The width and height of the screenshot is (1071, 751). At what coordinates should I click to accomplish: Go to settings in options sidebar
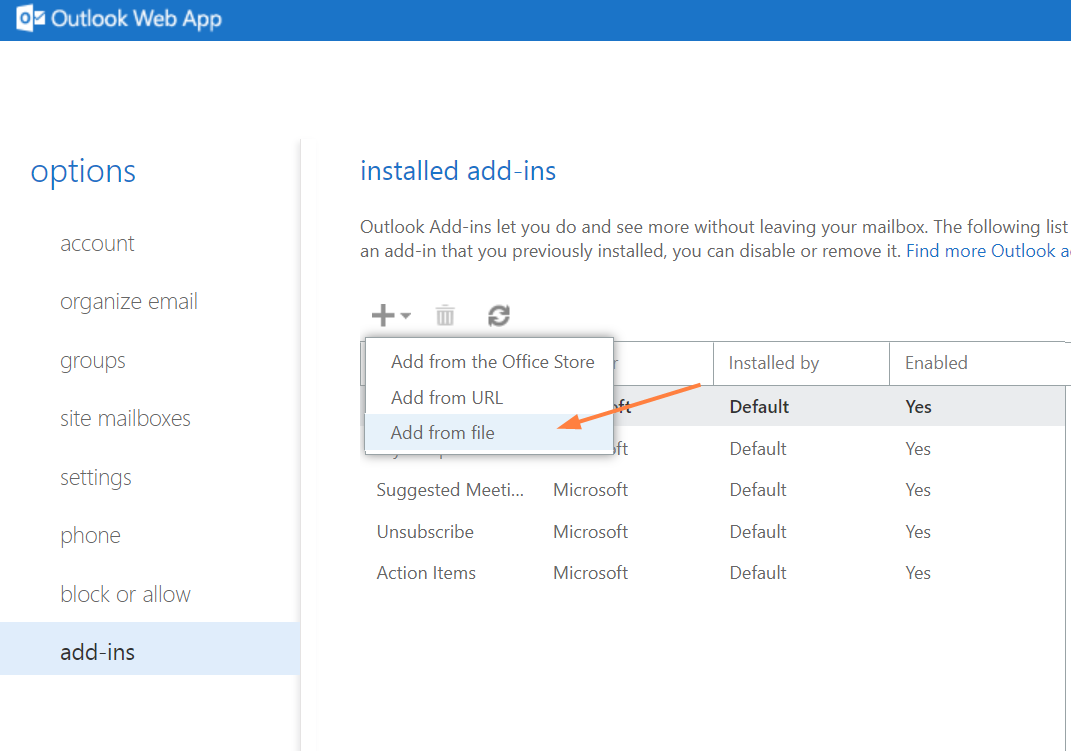[96, 477]
